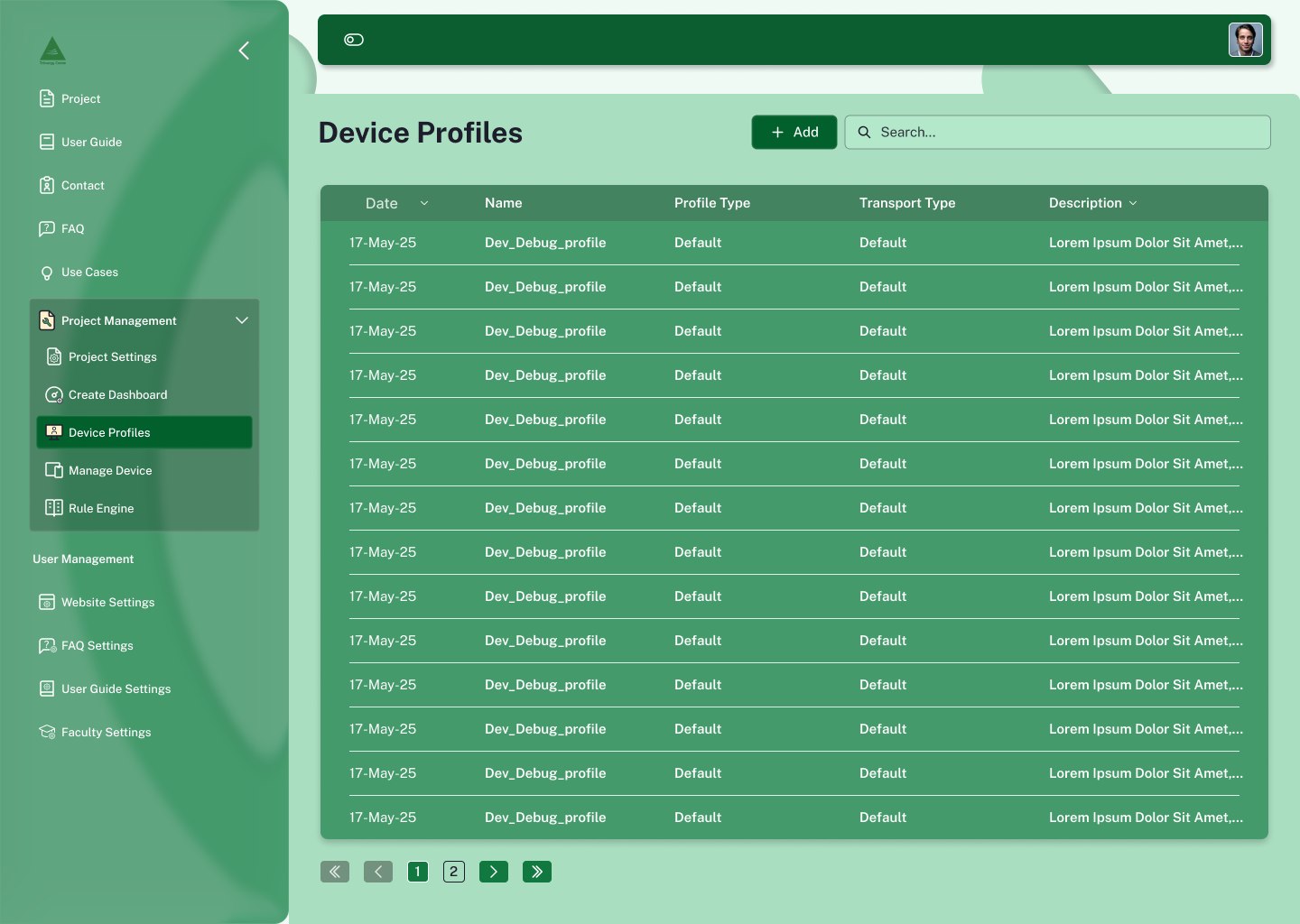Click the FAQ chat bubble icon
Image resolution: width=1300 pixels, height=924 pixels.
47,228
